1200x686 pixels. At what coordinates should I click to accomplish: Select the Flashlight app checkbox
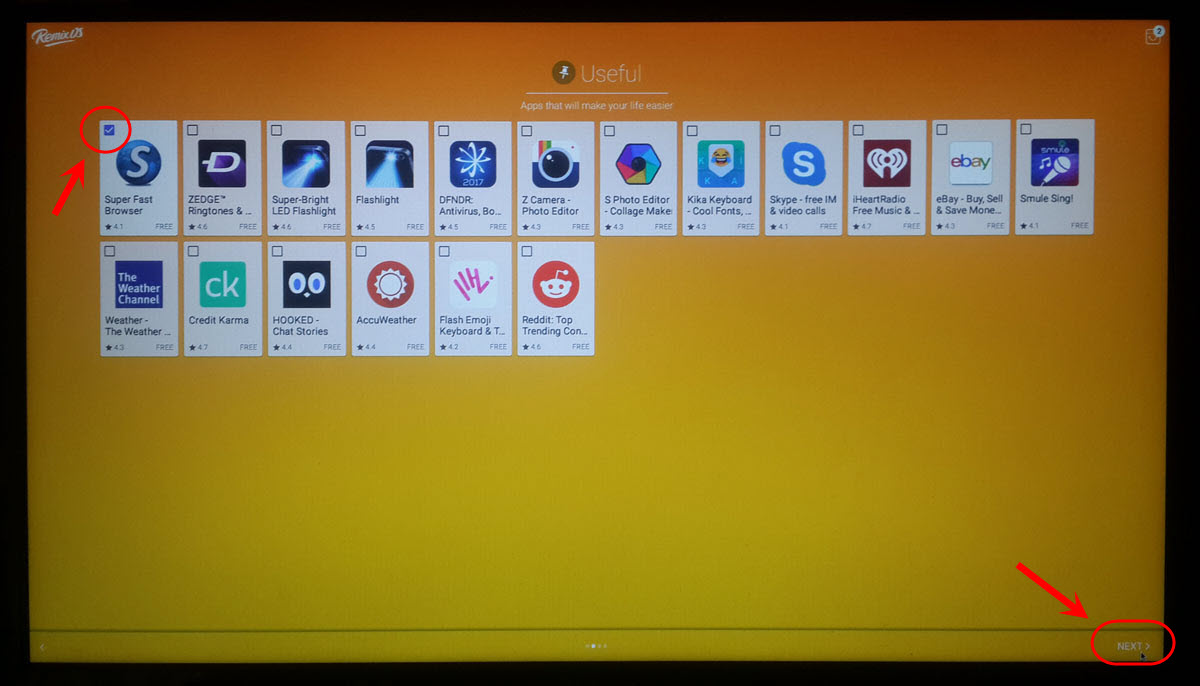coord(360,130)
